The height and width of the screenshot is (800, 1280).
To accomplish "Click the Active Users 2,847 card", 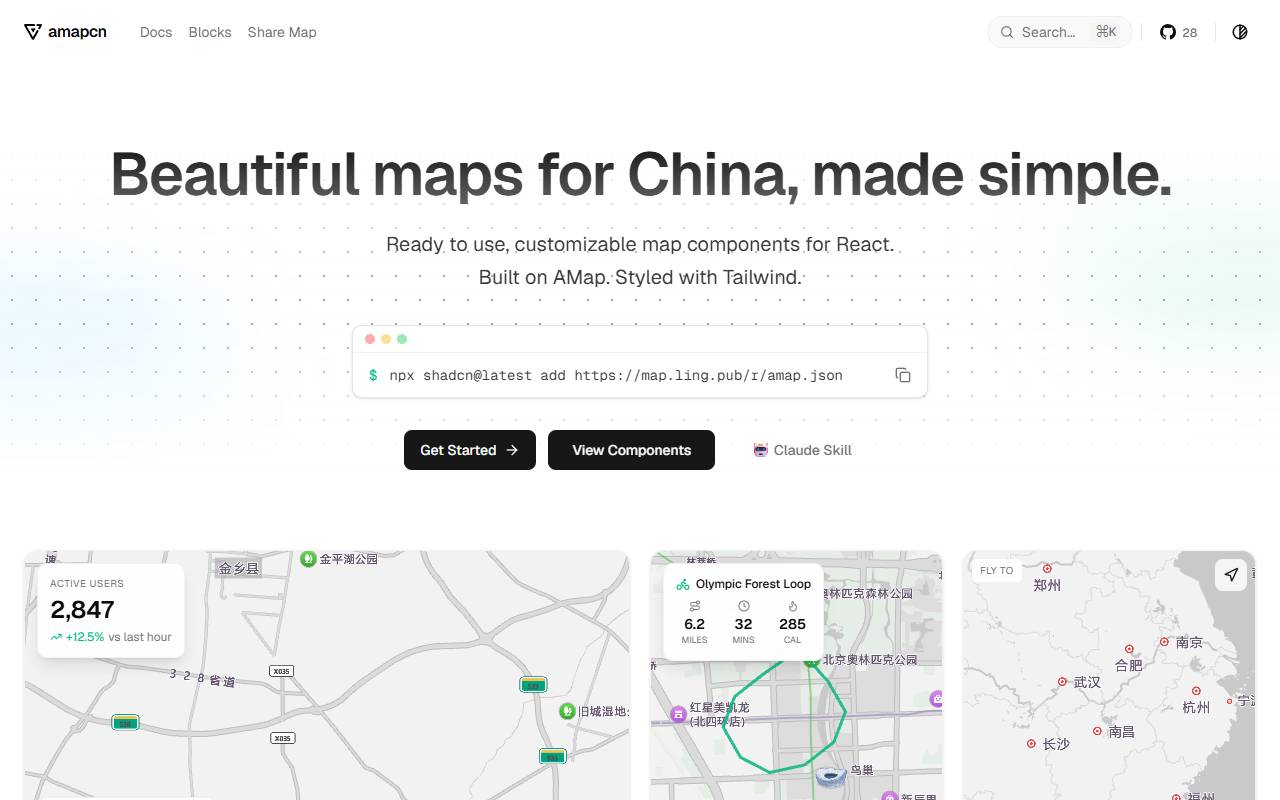I will [111, 610].
